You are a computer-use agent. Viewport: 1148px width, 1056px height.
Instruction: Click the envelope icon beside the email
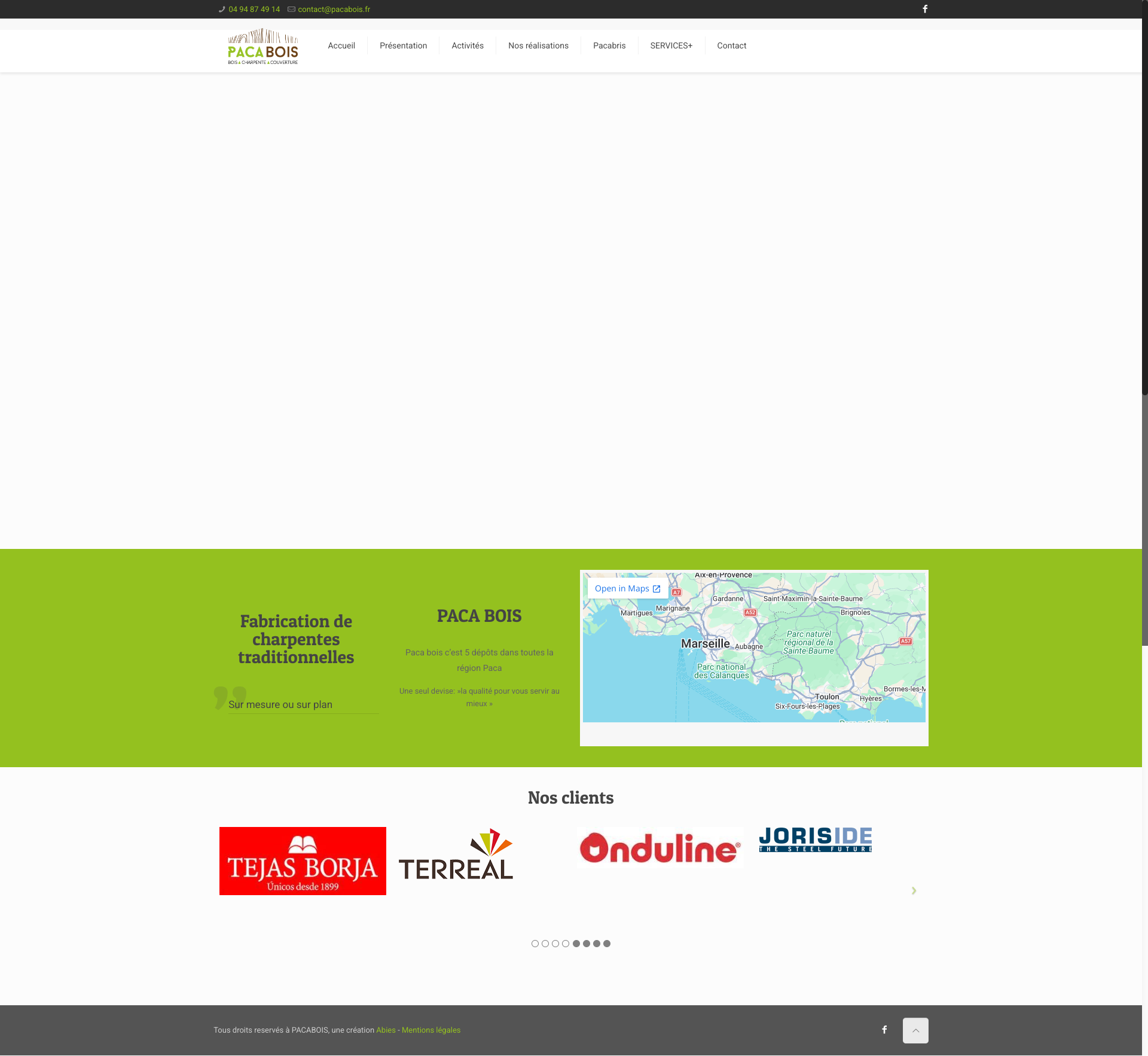(291, 9)
